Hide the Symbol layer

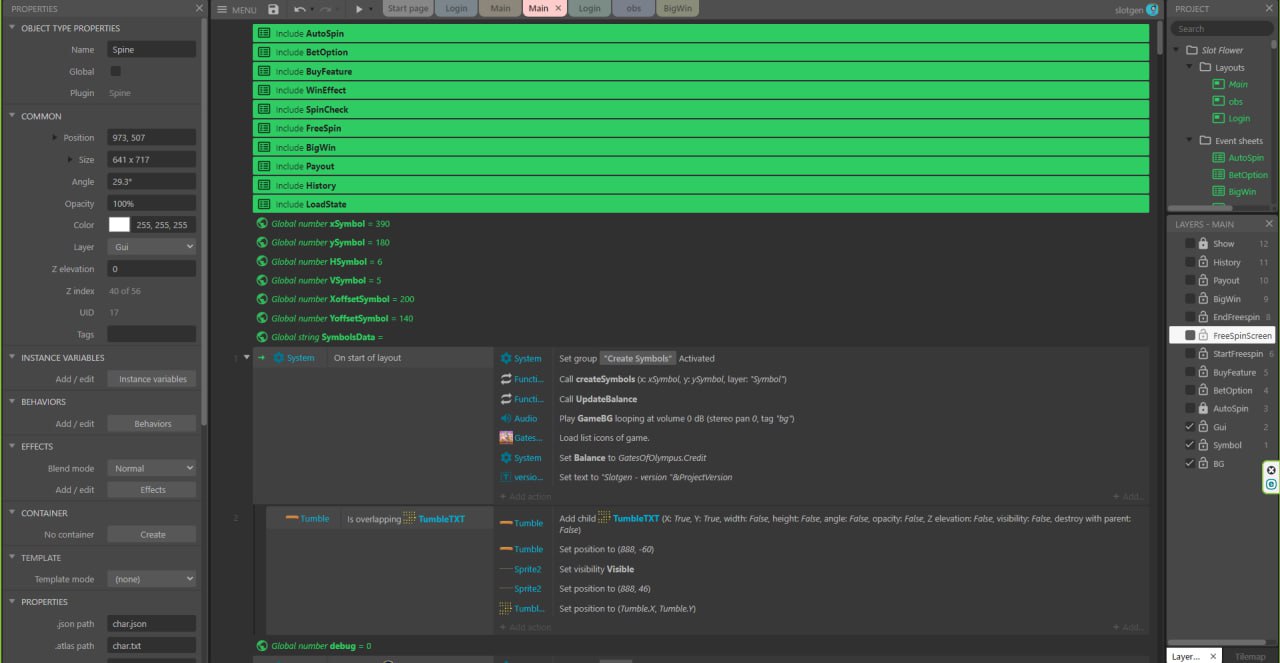click(x=1189, y=445)
